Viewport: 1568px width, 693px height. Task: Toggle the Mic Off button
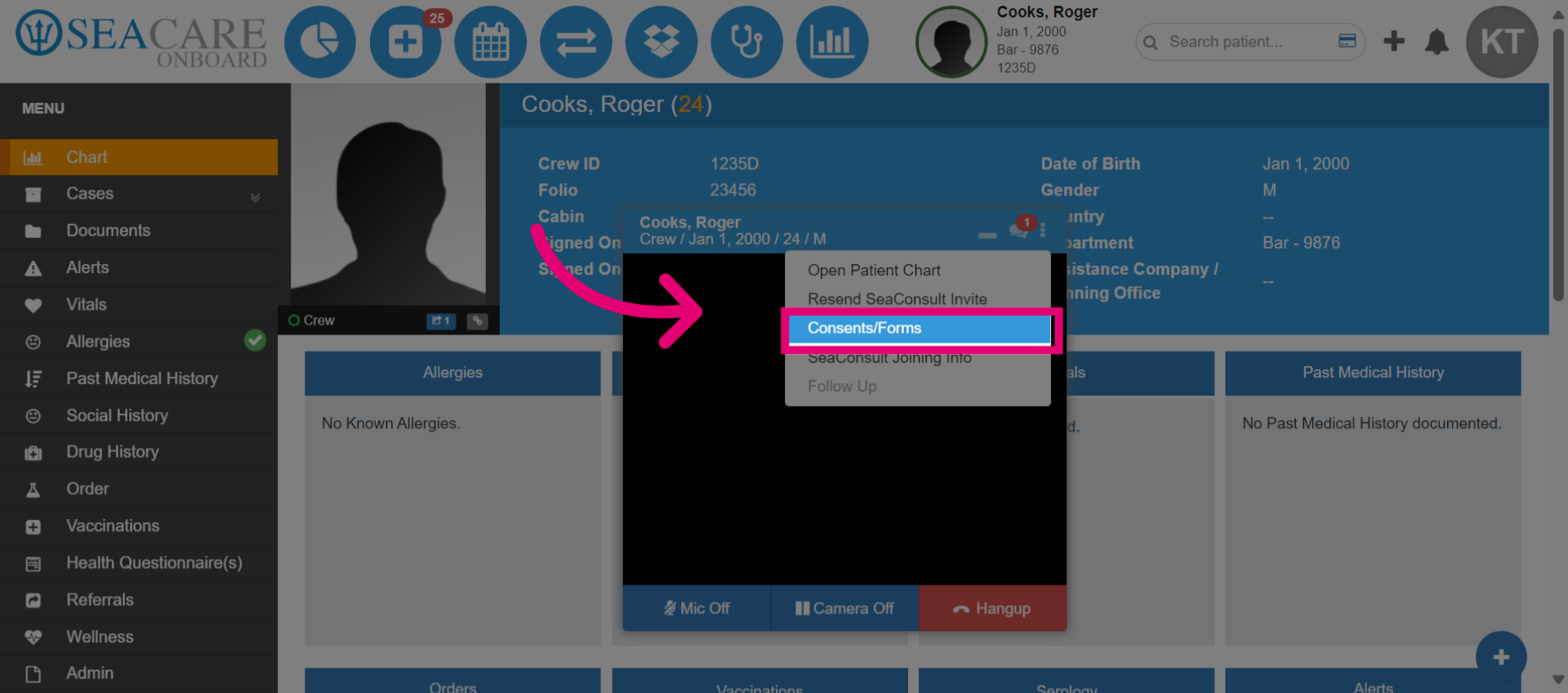697,608
